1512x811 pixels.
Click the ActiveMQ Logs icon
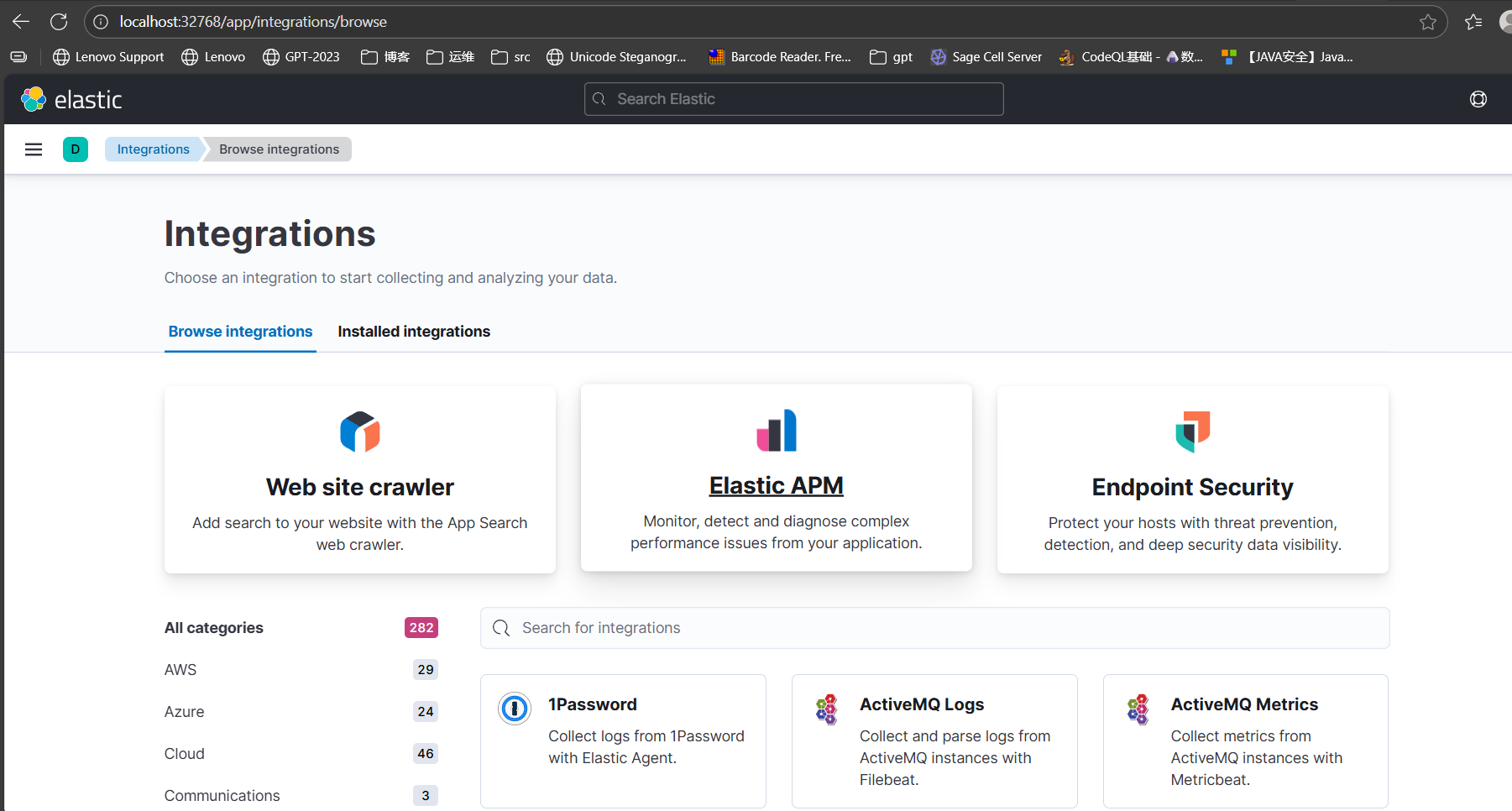point(827,709)
